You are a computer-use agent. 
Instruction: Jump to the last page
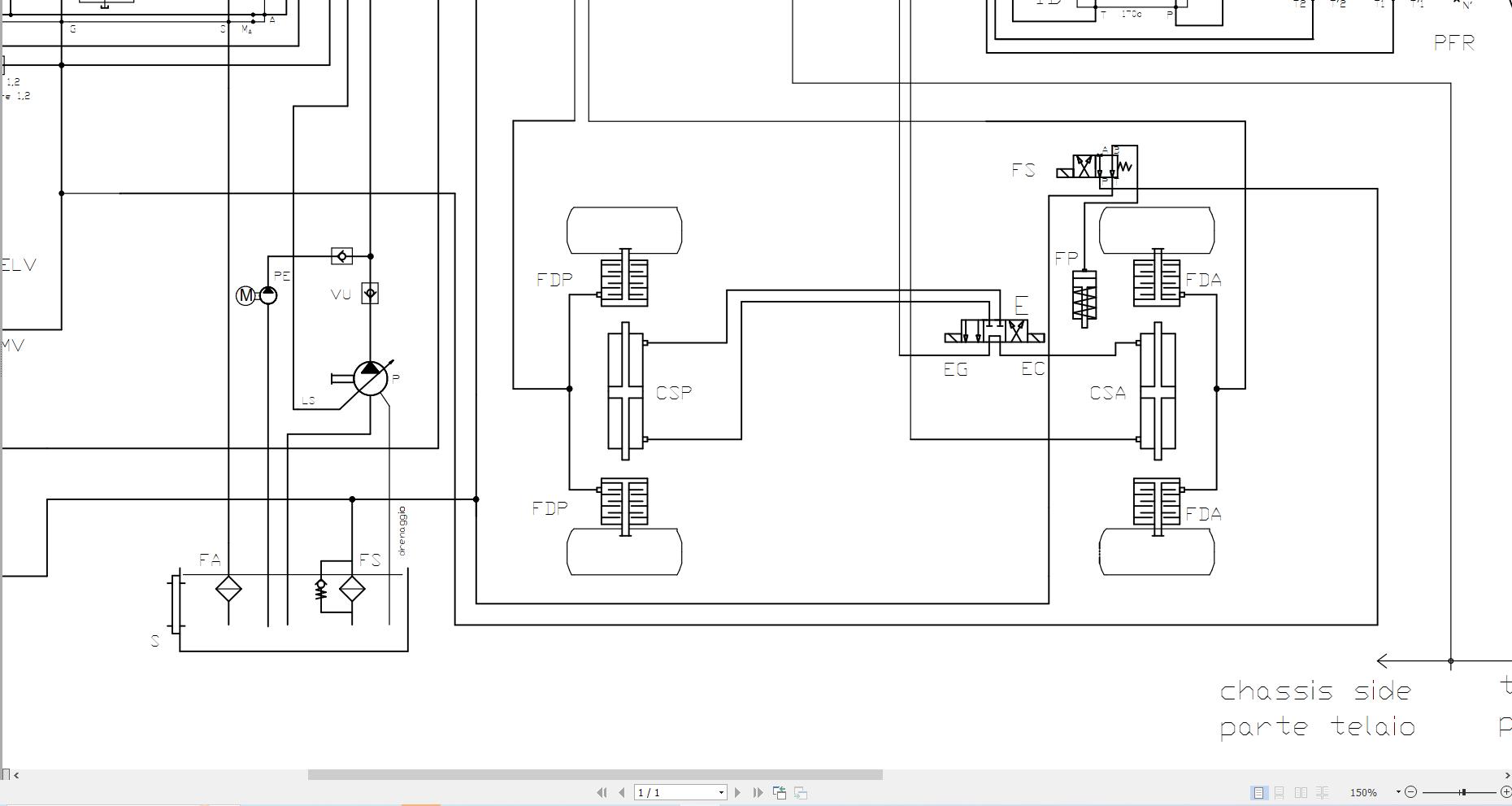(758, 792)
